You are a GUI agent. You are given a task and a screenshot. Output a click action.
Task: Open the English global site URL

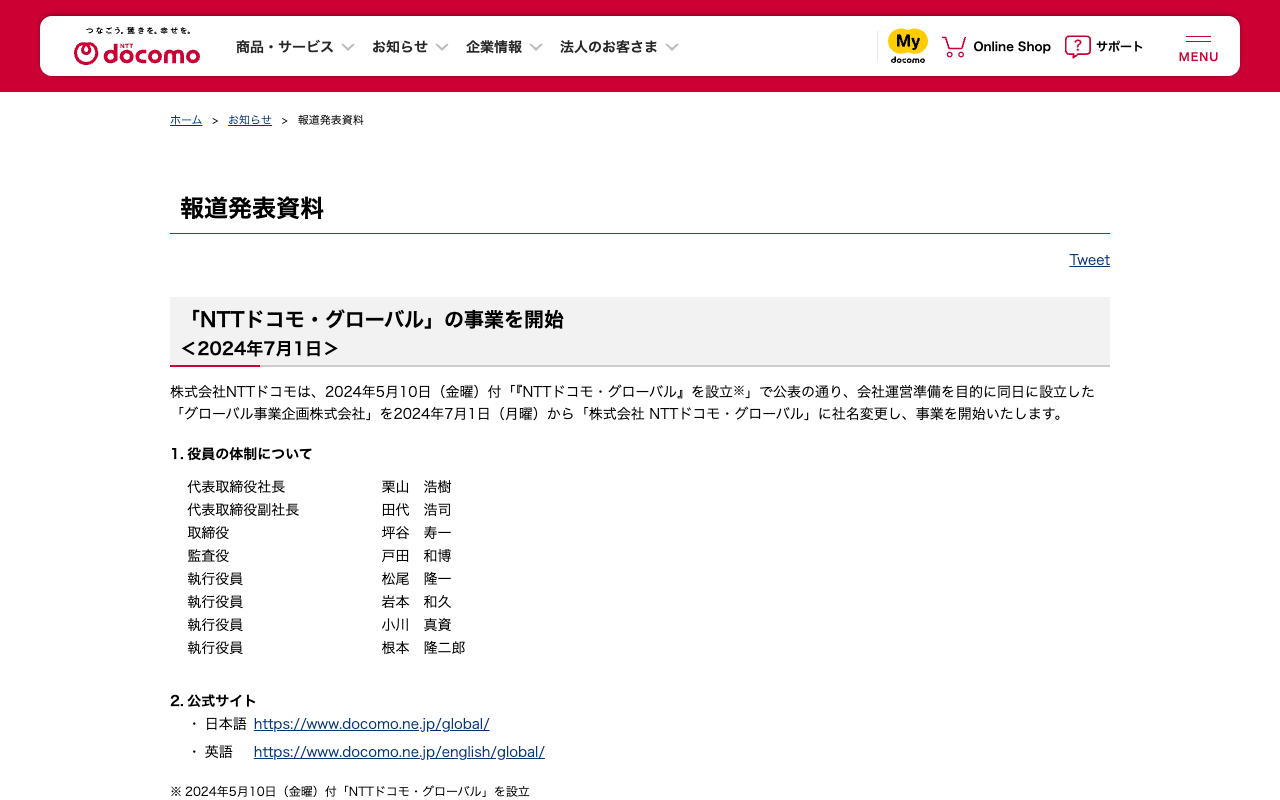399,752
